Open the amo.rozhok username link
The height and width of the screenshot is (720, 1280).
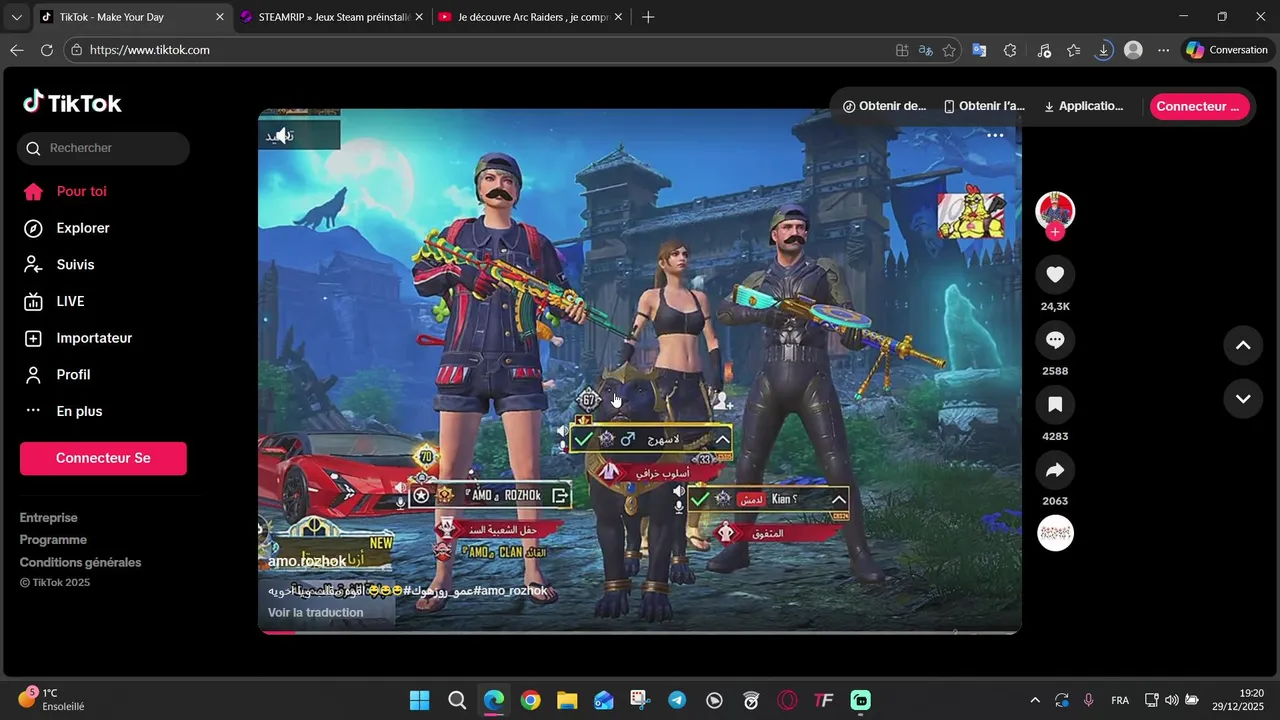point(307,561)
